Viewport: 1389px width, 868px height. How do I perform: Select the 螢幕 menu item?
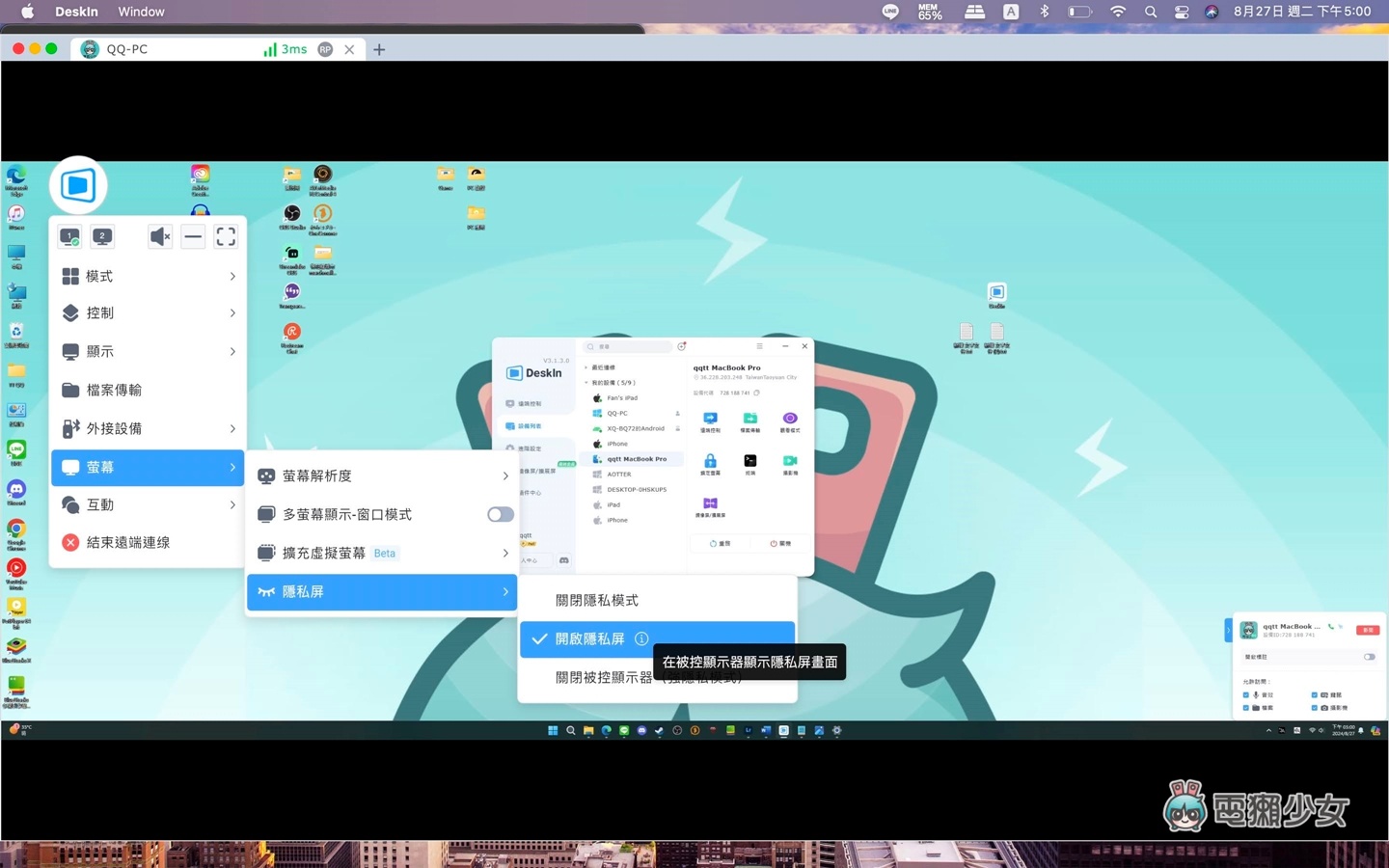click(x=148, y=467)
